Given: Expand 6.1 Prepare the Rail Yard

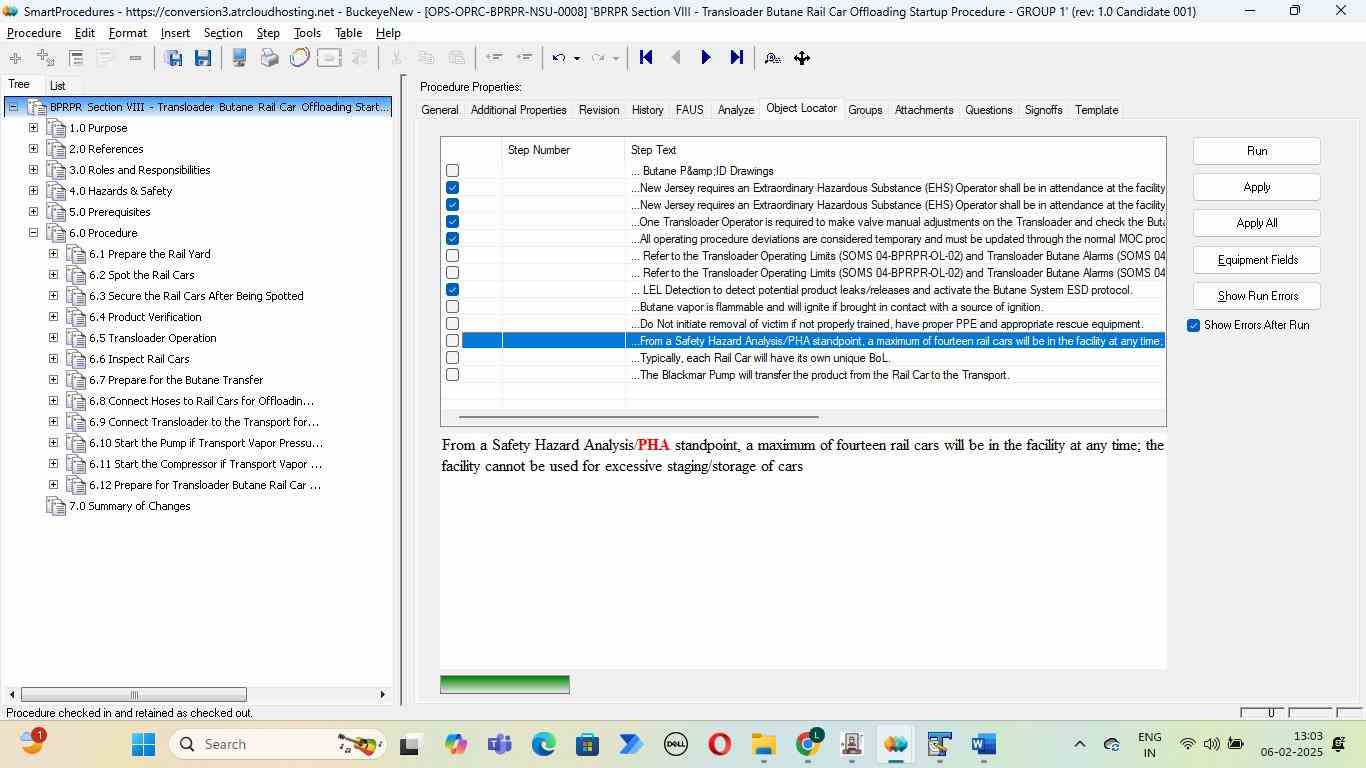Looking at the screenshot, I should pyautogui.click(x=53, y=254).
